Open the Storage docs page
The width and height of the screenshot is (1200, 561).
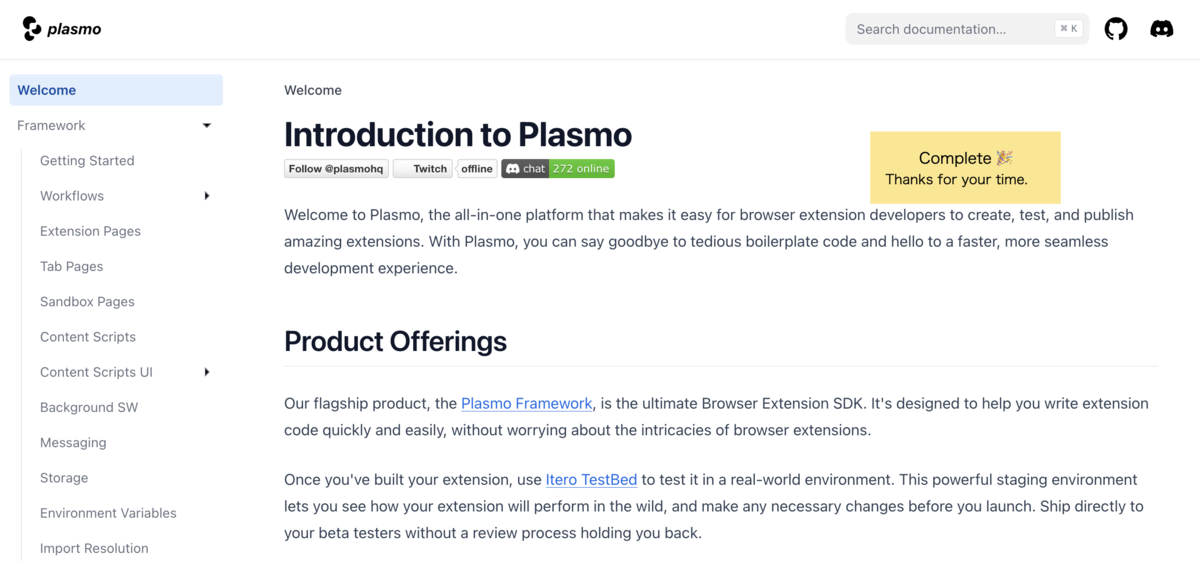tap(64, 478)
